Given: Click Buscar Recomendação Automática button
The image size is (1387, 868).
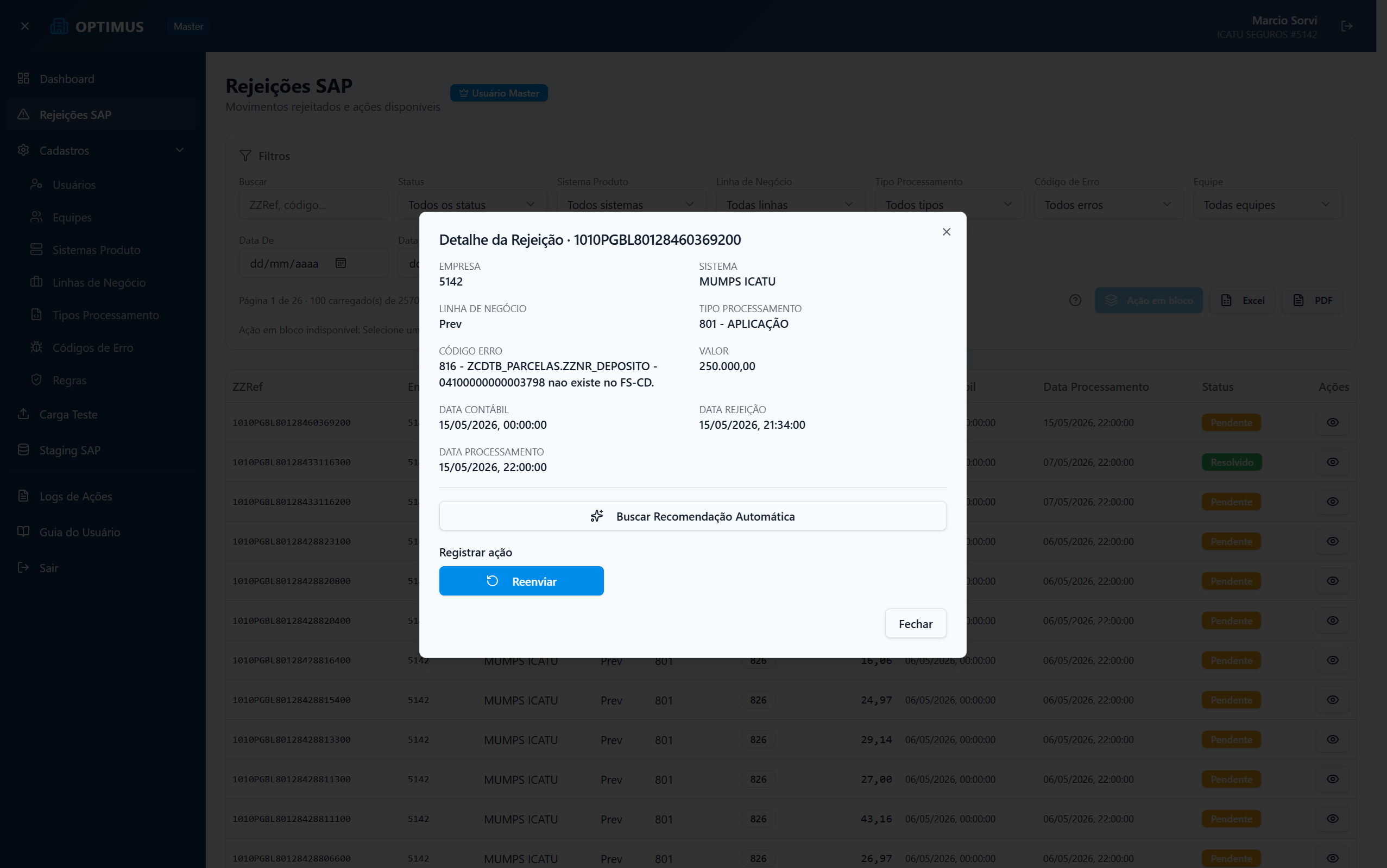Looking at the screenshot, I should click(692, 516).
